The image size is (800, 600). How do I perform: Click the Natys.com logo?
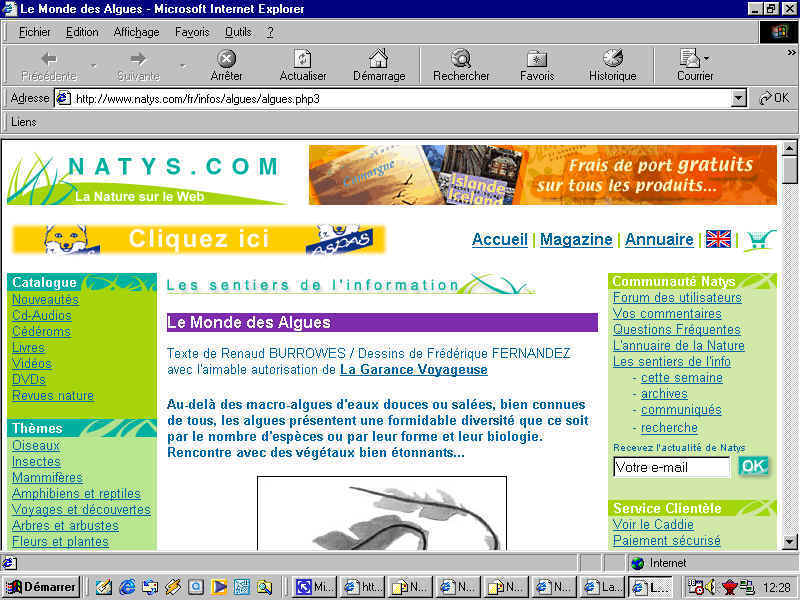(x=146, y=179)
